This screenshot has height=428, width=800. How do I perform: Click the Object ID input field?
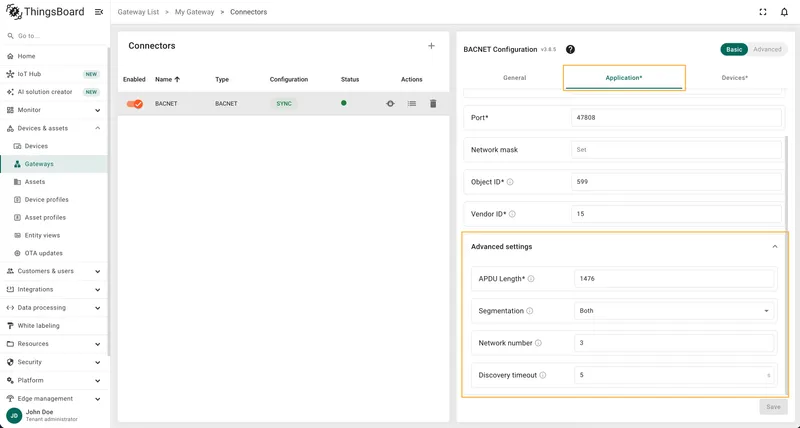click(x=676, y=182)
